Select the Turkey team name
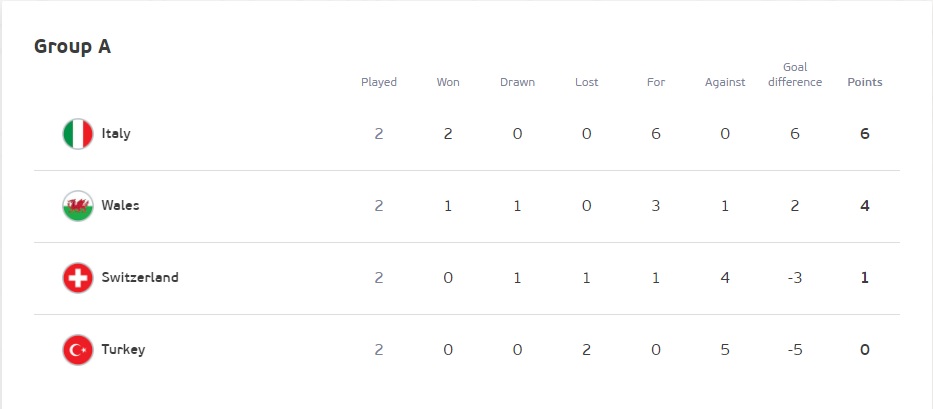This screenshot has height=409, width=933. [x=123, y=350]
